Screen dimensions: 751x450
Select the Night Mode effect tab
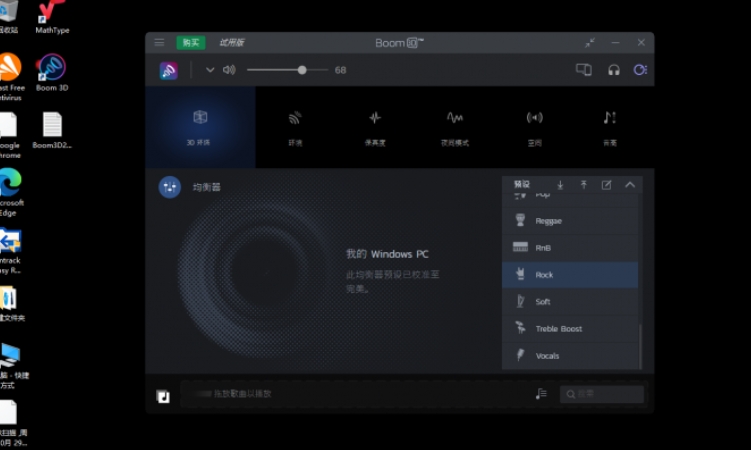pos(455,127)
